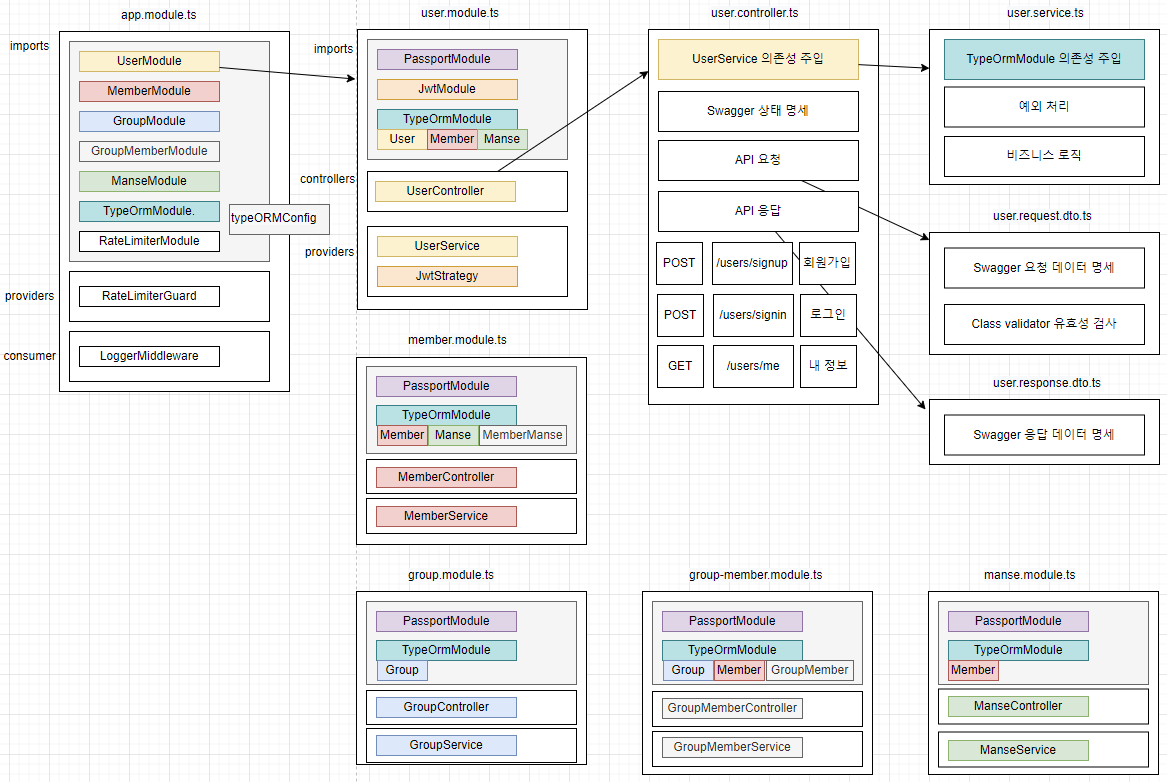The image size is (1167, 782).
Task: Click PassportModule inside group-member.module.ts
Action: coord(732,621)
